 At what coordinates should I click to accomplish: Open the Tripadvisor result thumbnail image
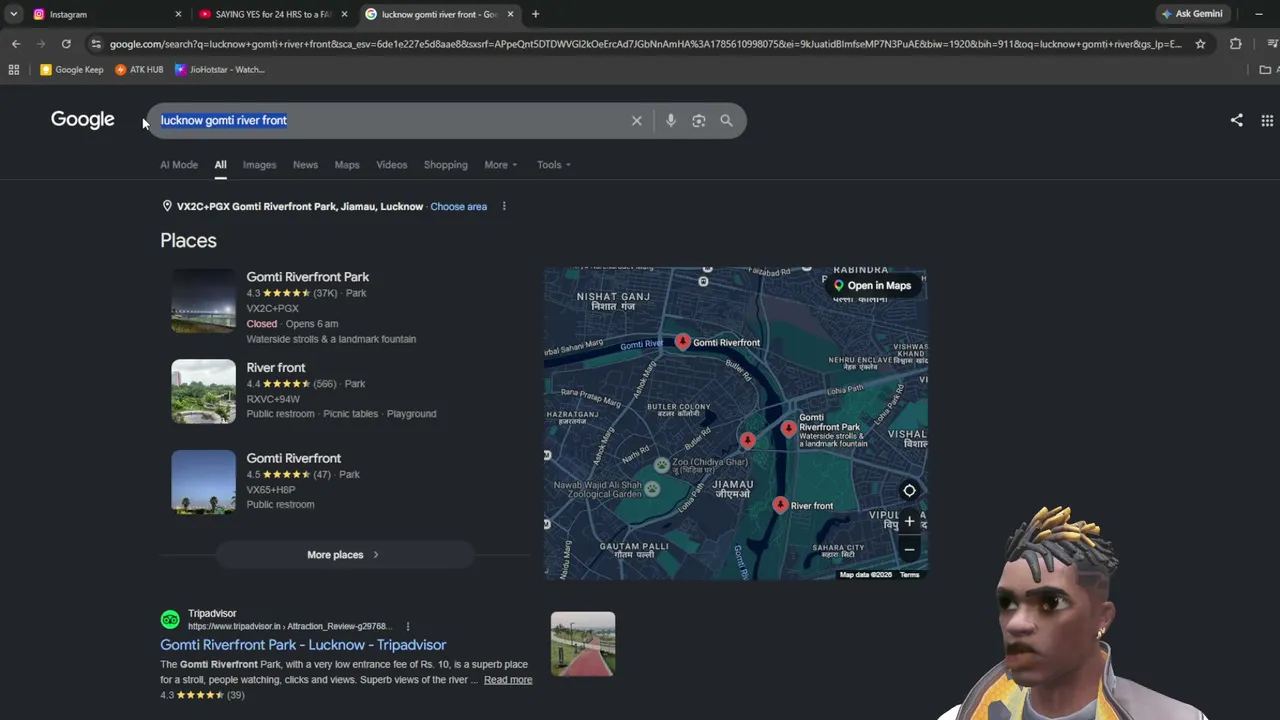pos(583,644)
